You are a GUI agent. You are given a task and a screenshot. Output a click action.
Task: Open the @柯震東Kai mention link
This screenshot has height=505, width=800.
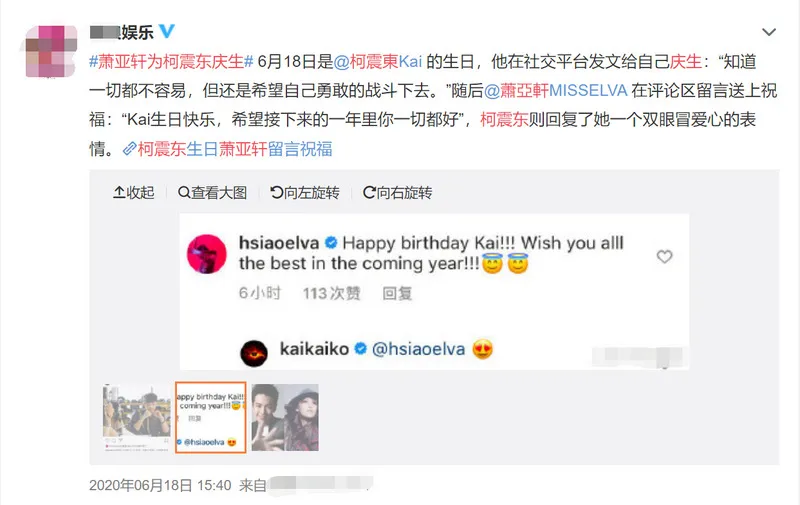click(378, 62)
